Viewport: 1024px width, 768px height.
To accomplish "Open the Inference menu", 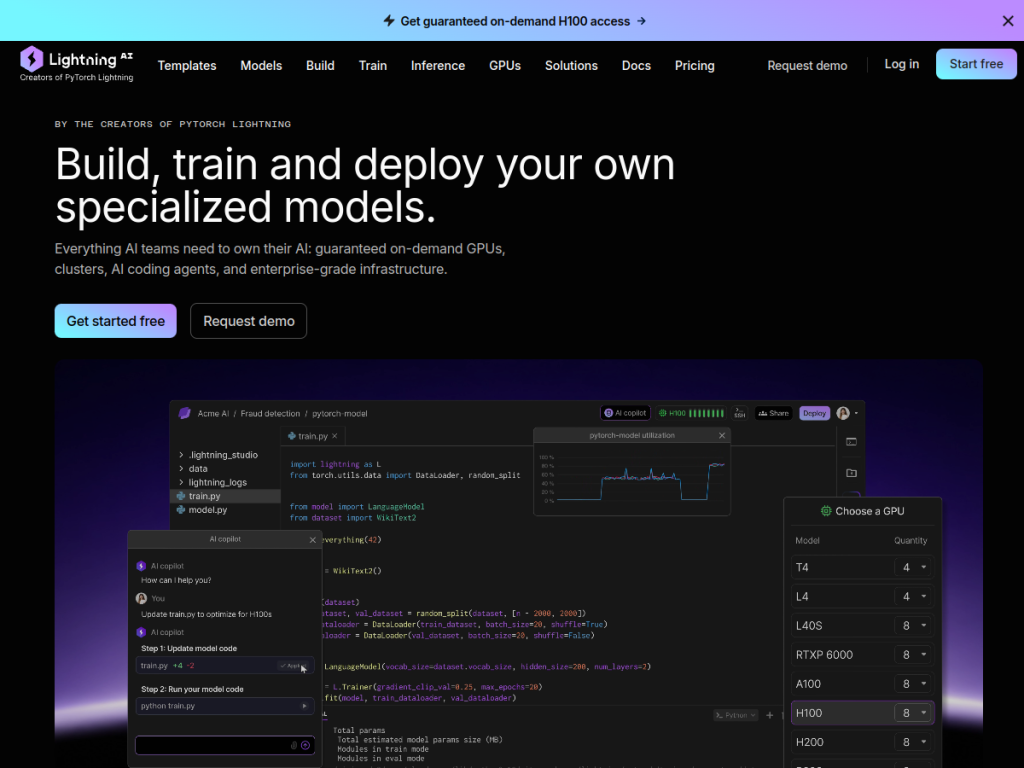I will click(438, 65).
